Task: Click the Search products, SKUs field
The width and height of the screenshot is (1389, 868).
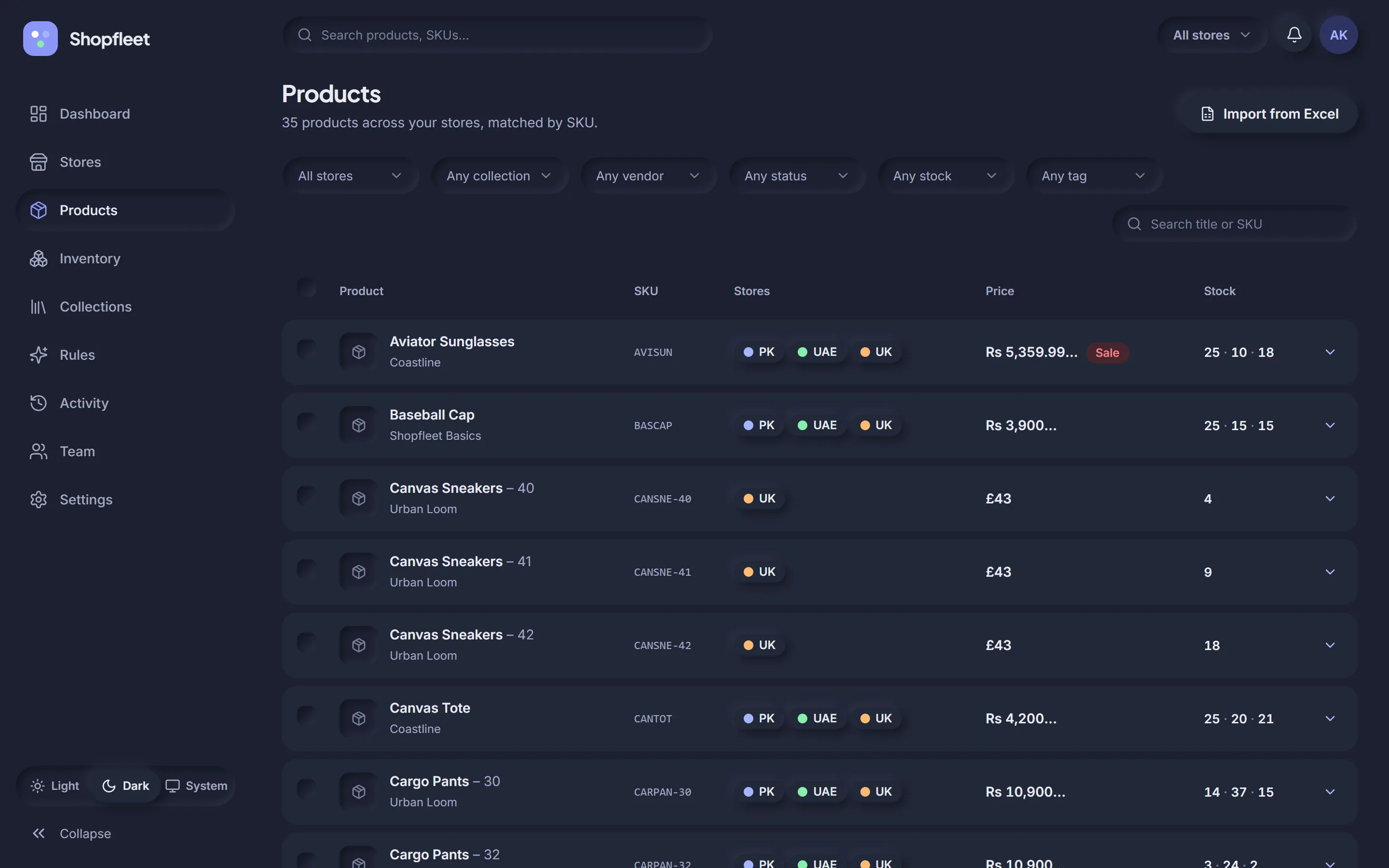Action: 498,35
